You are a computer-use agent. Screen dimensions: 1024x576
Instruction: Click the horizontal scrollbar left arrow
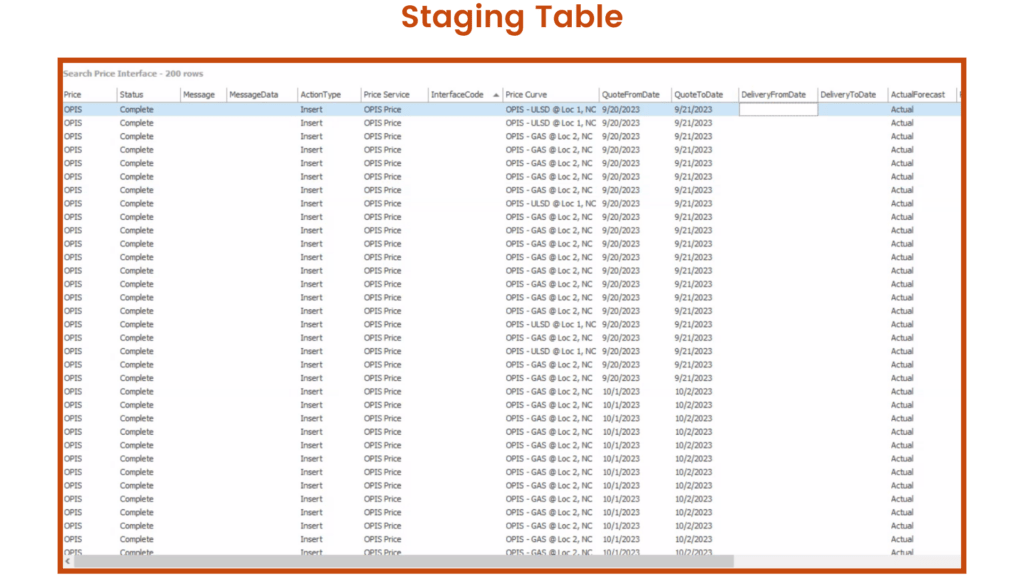click(67, 562)
